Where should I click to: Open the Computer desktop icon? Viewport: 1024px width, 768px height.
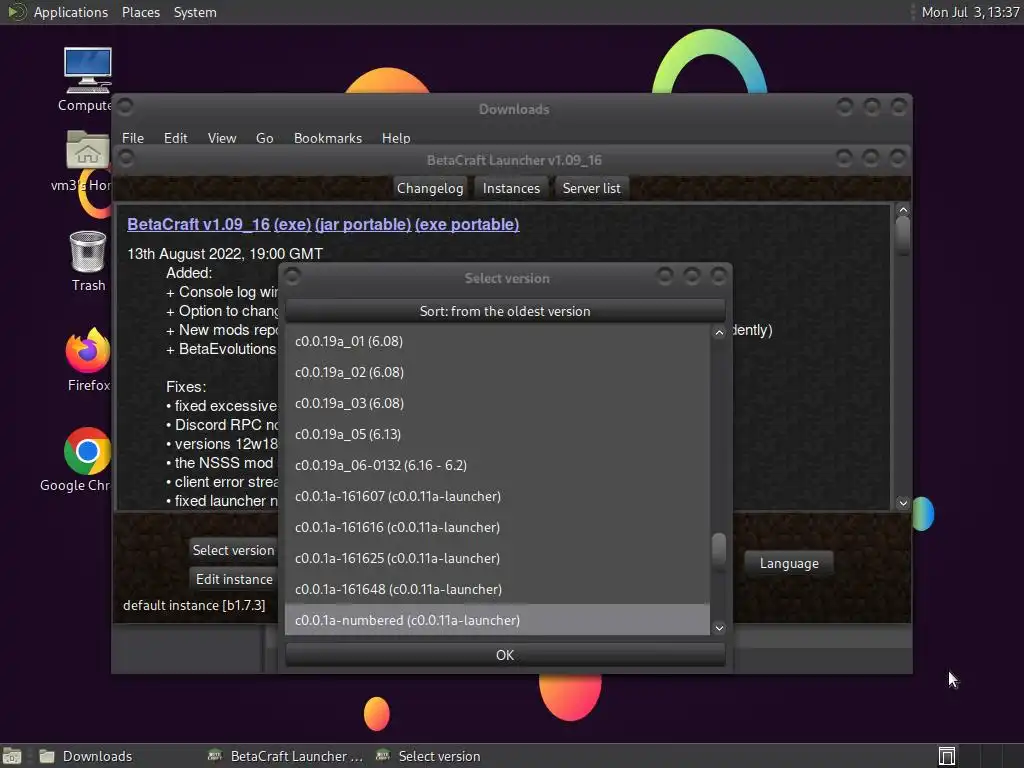tap(88, 80)
